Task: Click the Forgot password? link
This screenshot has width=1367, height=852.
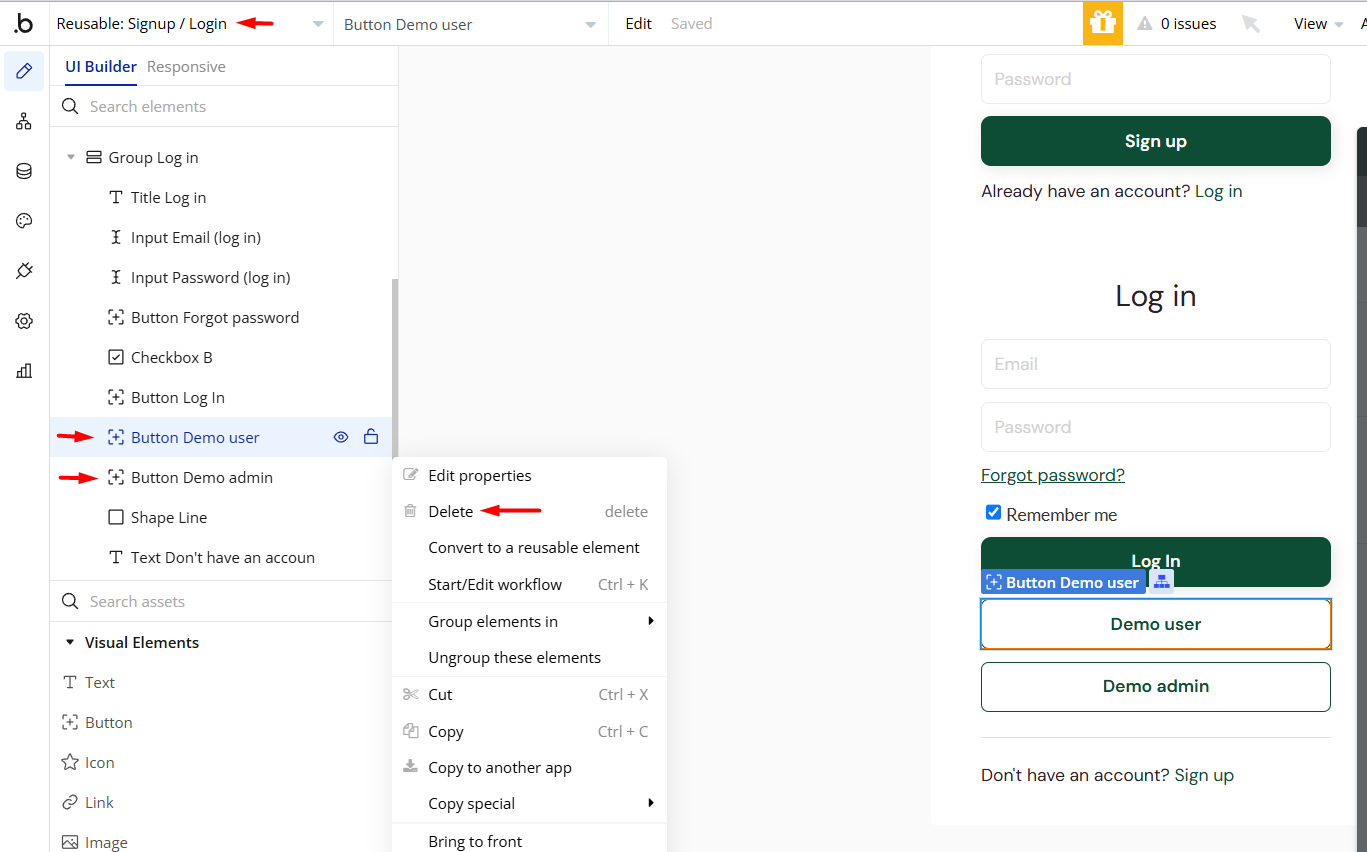Action: tap(1053, 475)
